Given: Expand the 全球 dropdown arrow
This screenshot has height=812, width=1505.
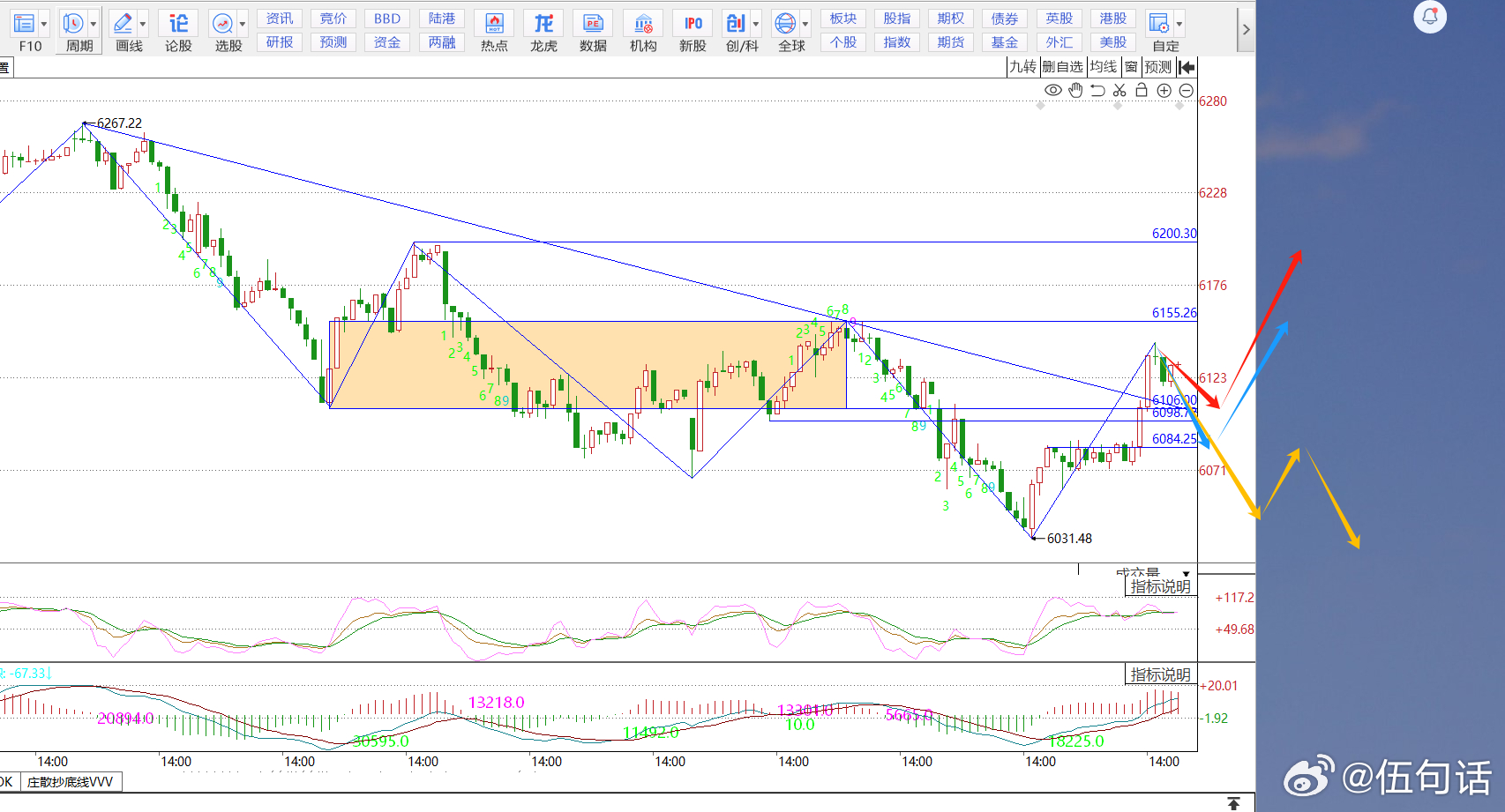Looking at the screenshot, I should 805,24.
